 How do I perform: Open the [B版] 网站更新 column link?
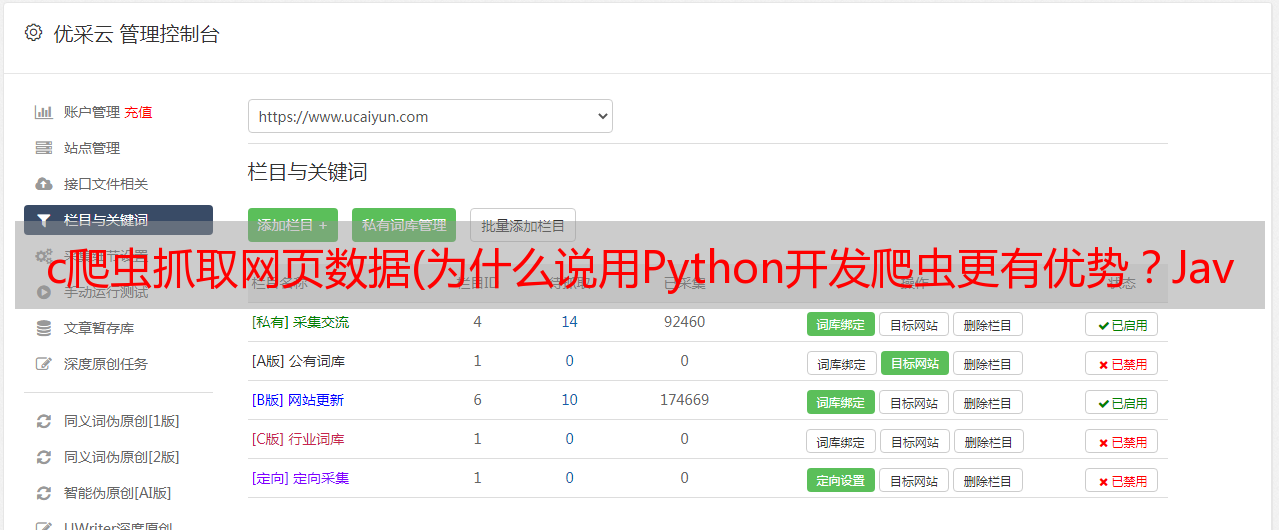coord(298,400)
